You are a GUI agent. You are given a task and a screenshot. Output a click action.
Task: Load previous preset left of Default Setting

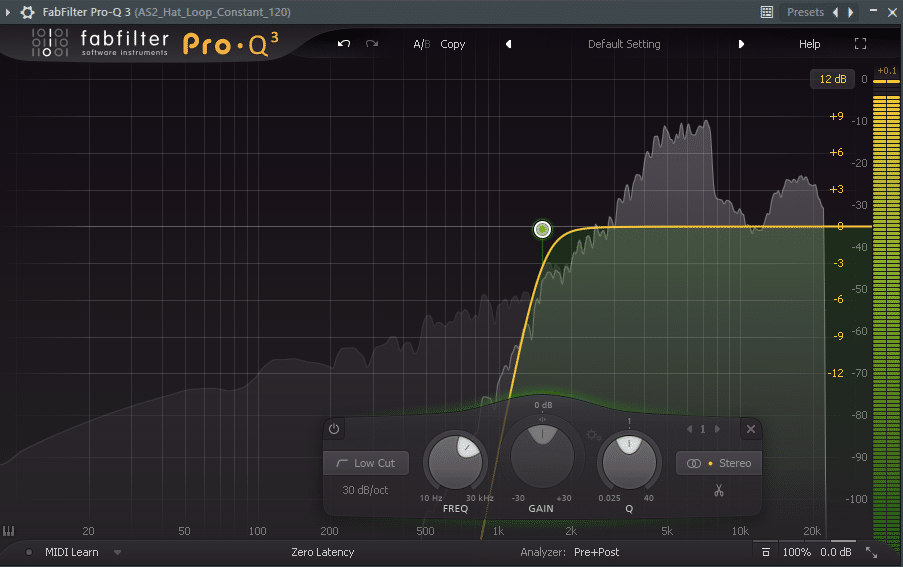click(509, 44)
